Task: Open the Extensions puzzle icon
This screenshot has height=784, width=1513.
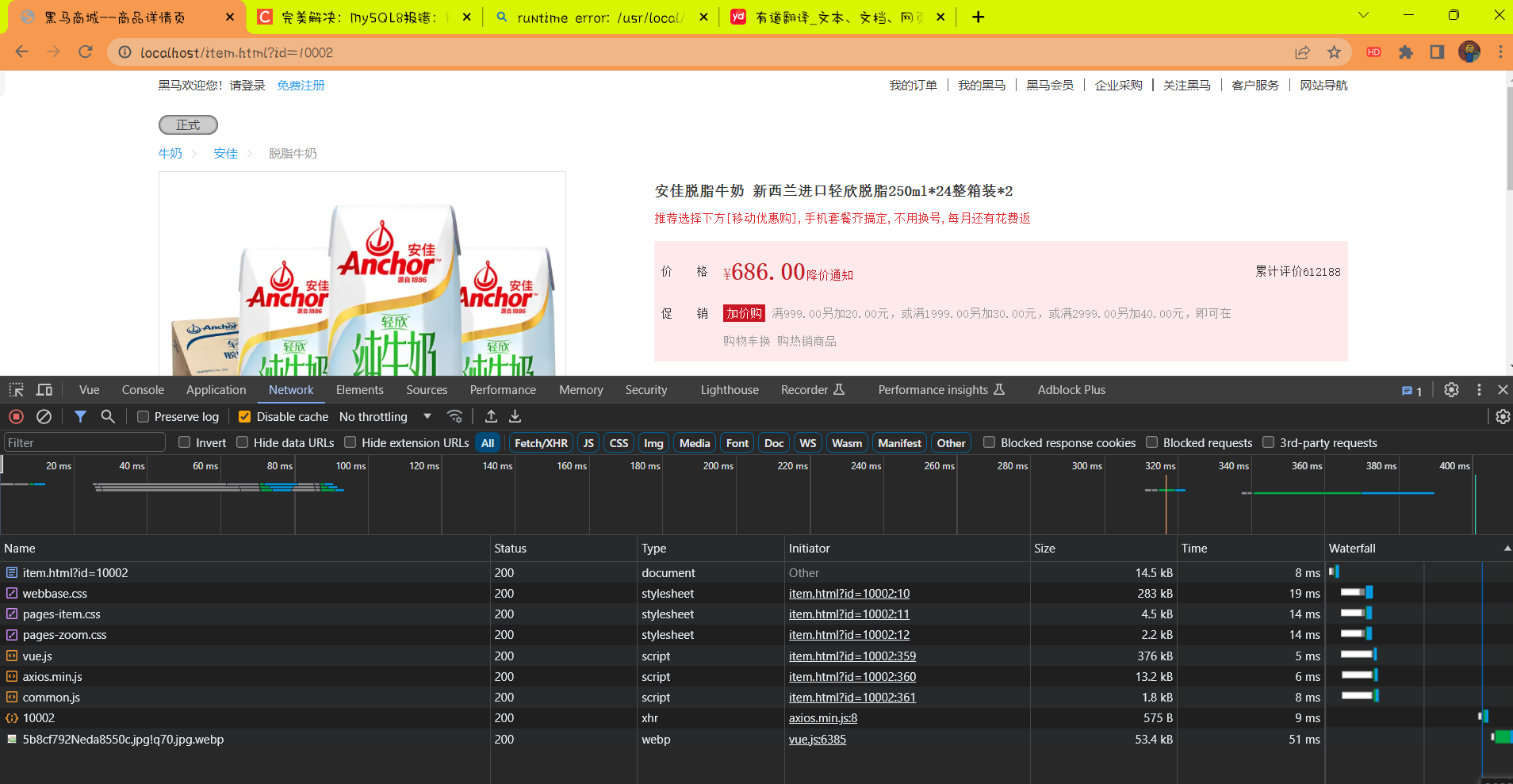Action: click(1406, 52)
